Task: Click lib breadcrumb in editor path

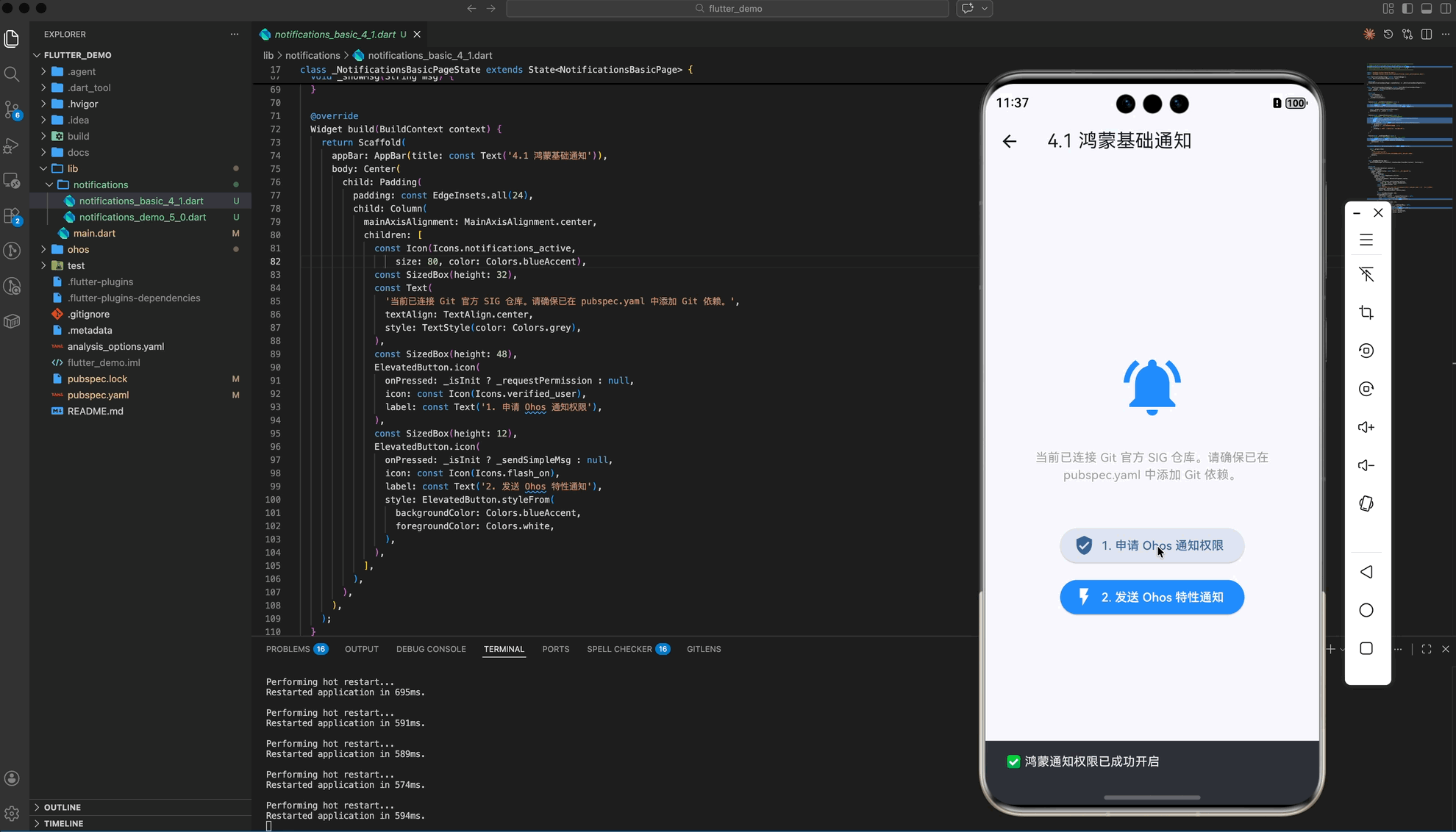Action: pos(268,55)
